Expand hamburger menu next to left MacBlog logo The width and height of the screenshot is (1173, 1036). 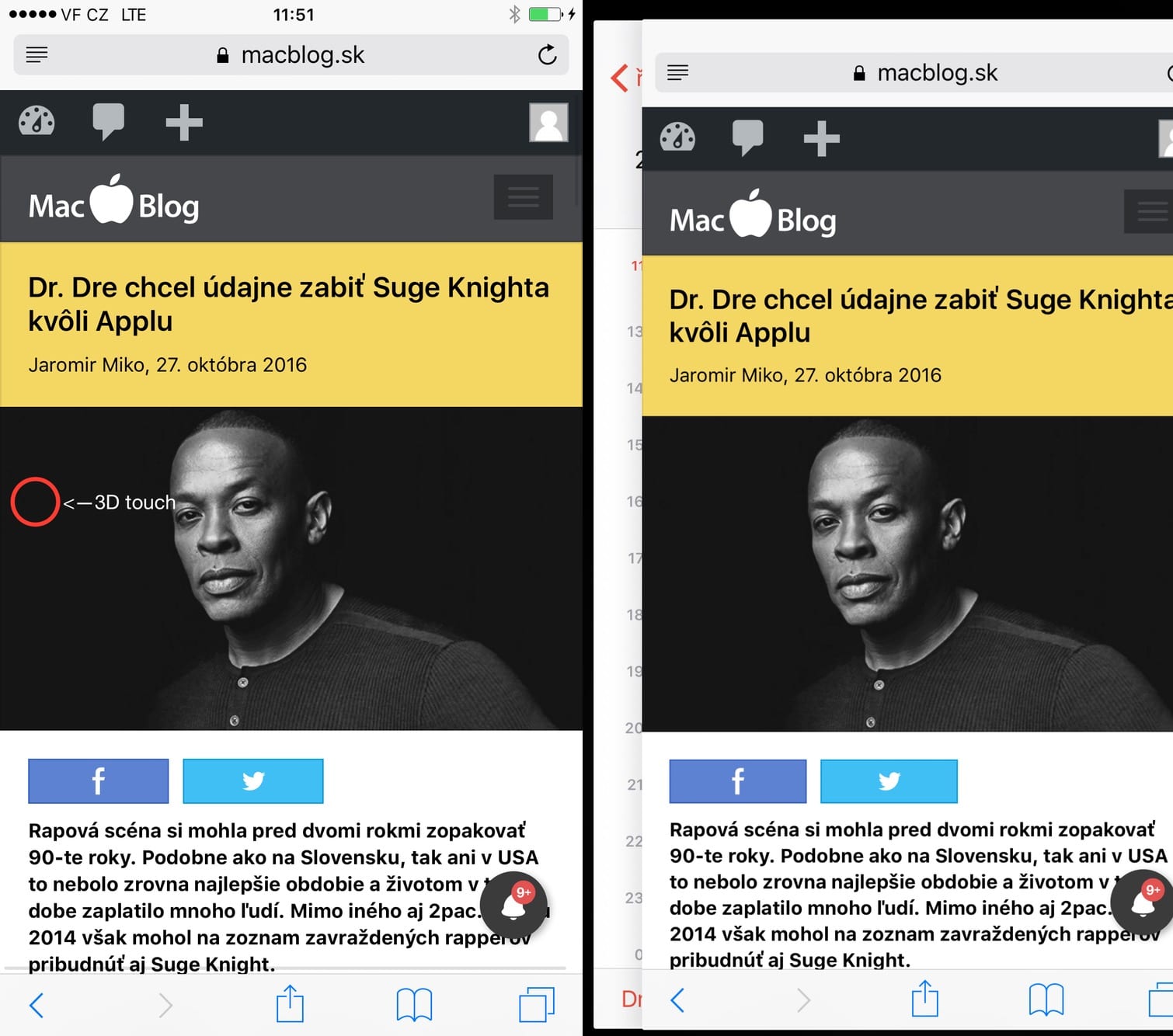coord(524,197)
